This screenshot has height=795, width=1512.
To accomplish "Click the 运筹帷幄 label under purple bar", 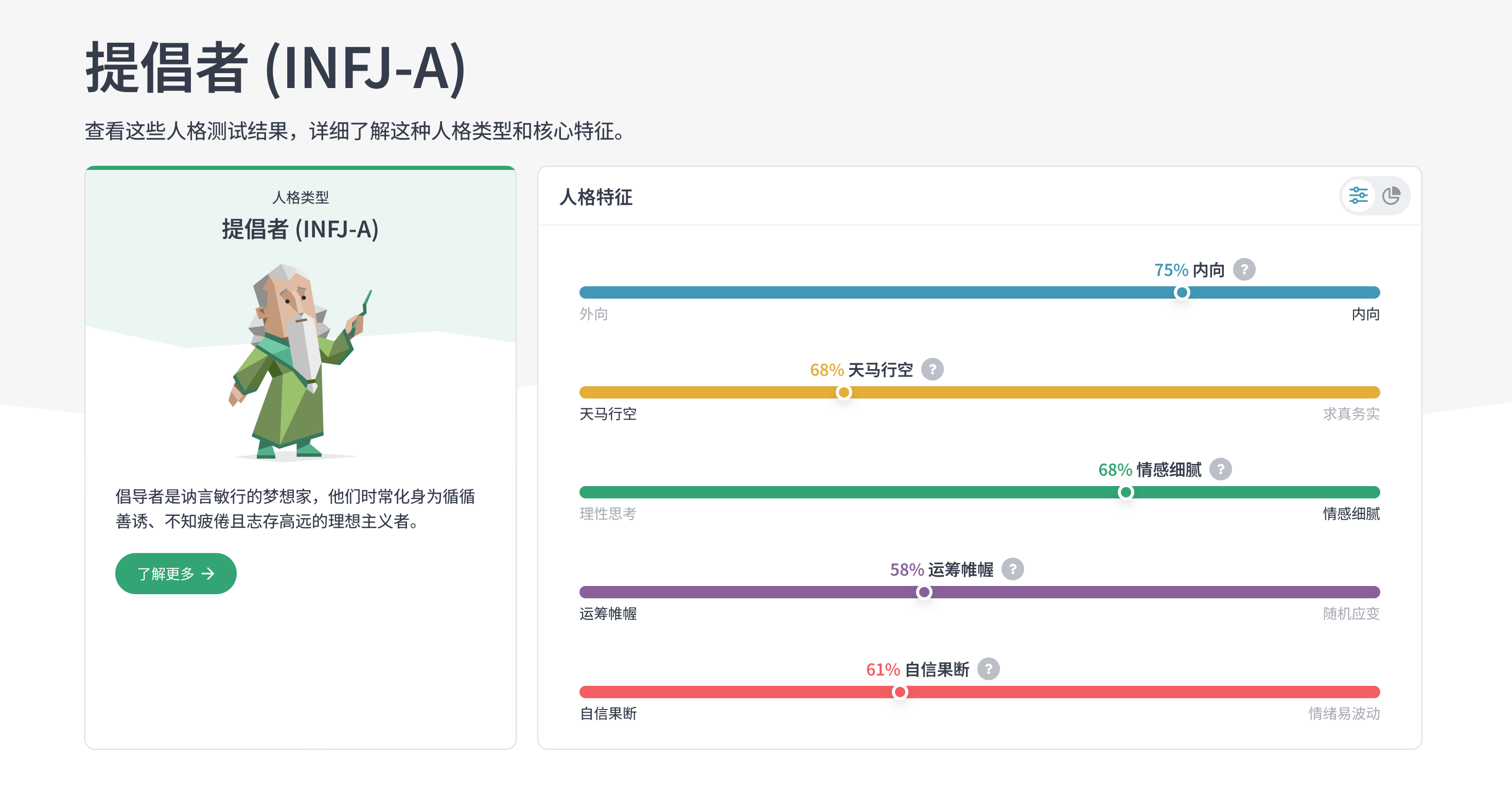I will pos(607,614).
